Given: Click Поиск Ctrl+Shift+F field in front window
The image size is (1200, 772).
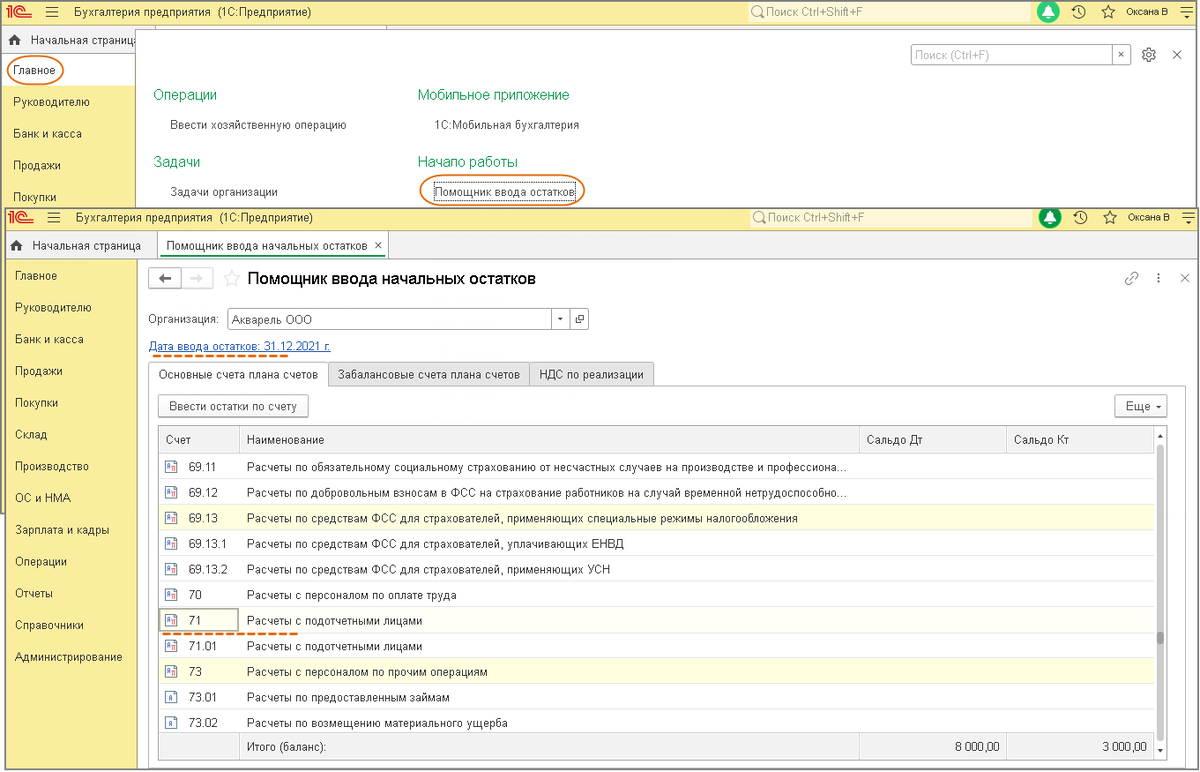Looking at the screenshot, I should point(890,217).
